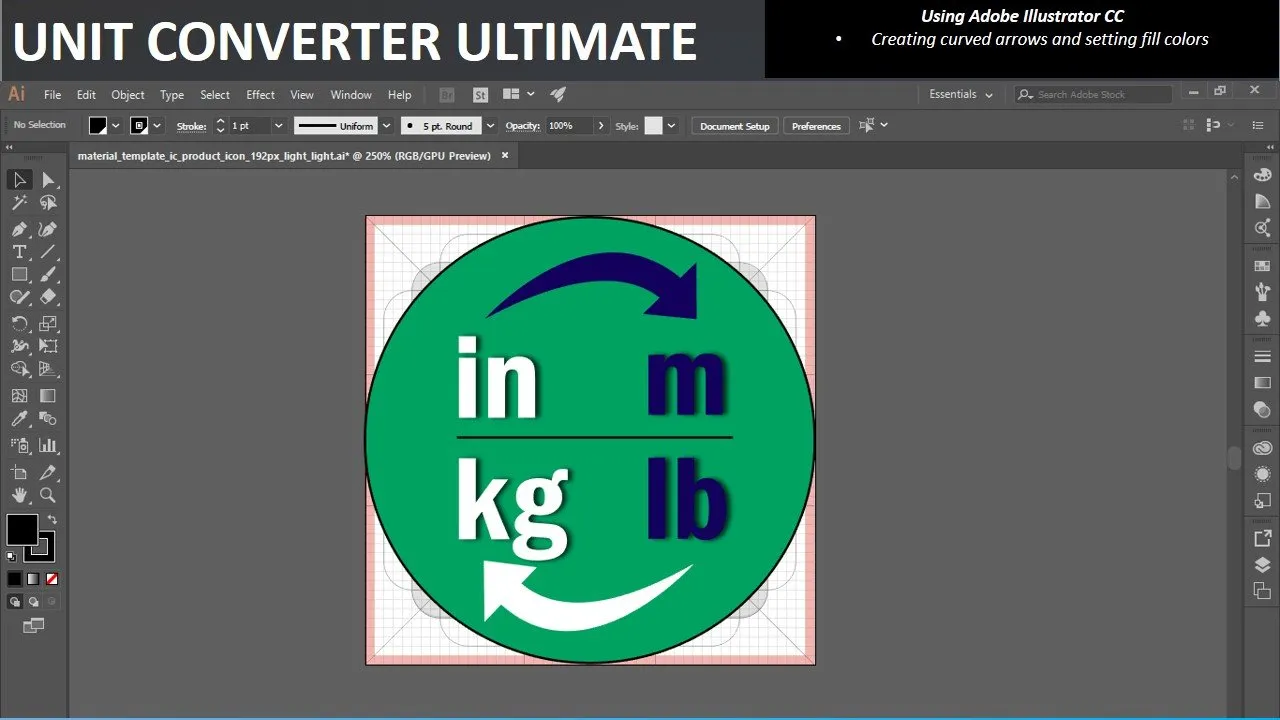Change the screen mode
The height and width of the screenshot is (720, 1280).
pyautogui.click(x=34, y=626)
